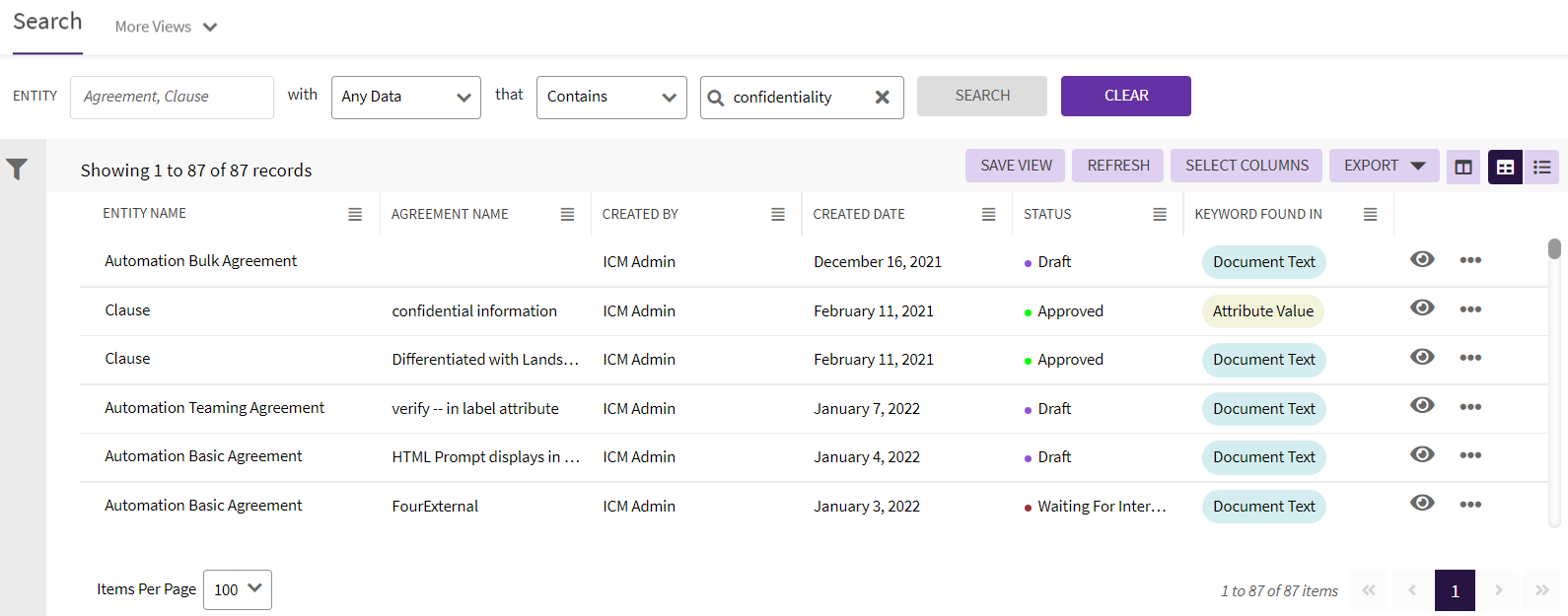Viewport: 1568px width, 616px height.
Task: Clear the confidentiality search text with X
Action: (x=882, y=97)
